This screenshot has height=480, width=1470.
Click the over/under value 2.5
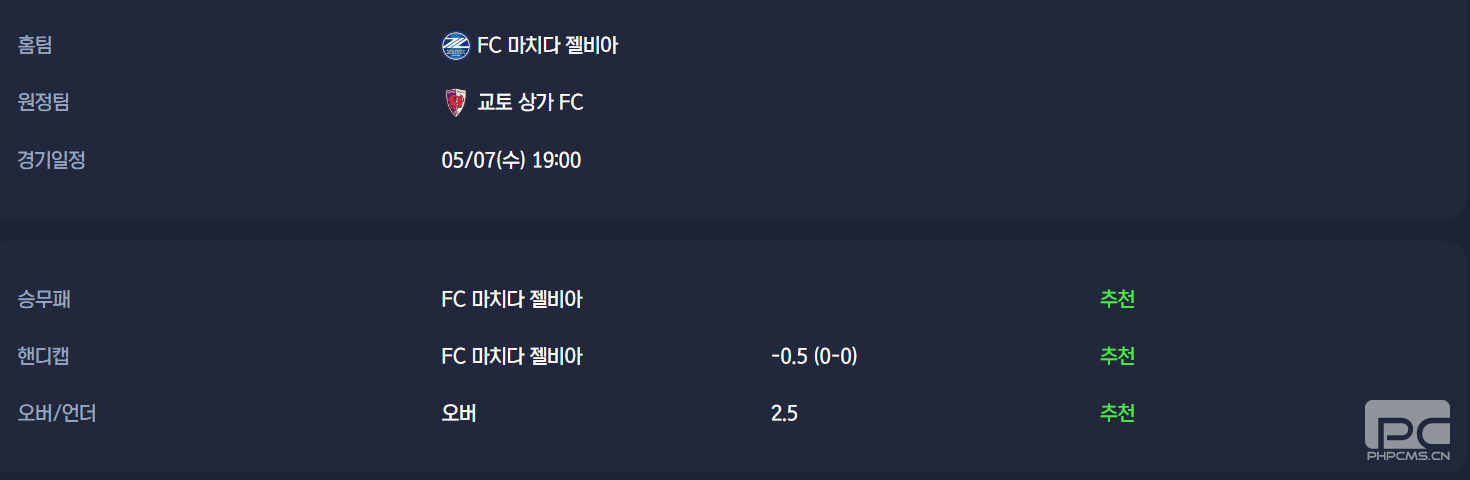point(784,413)
